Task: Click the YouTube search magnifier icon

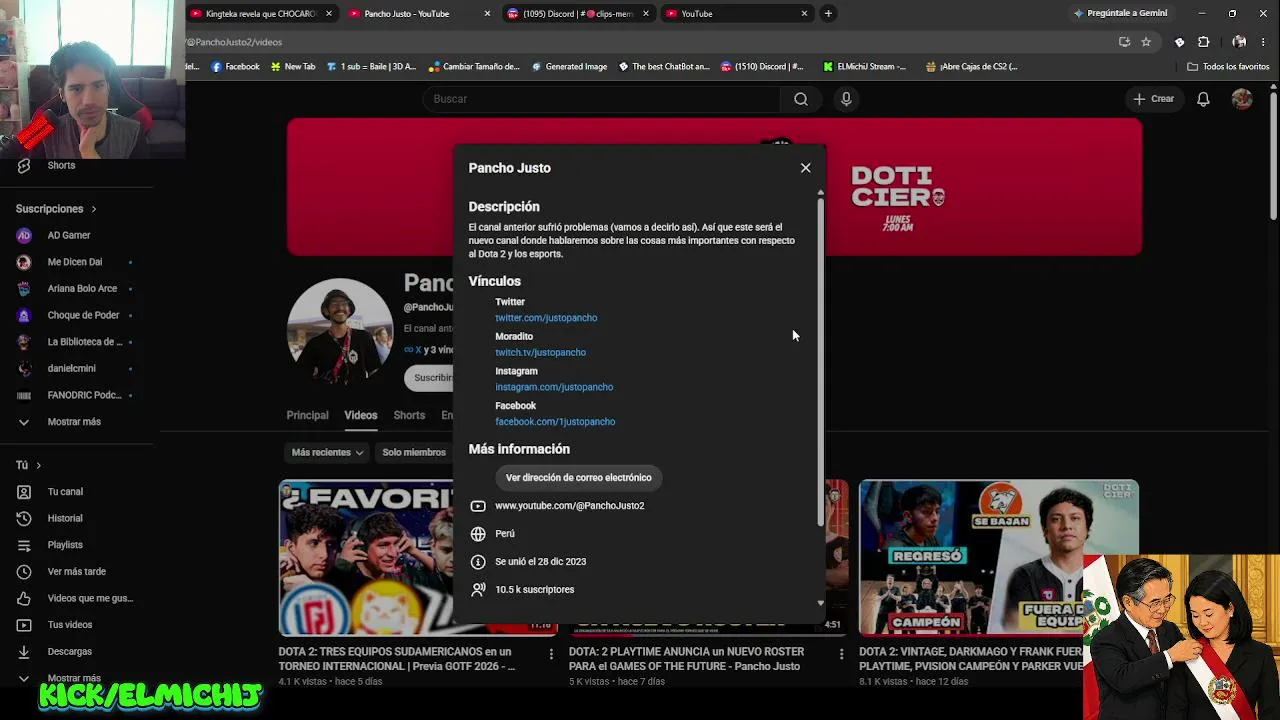Action: point(801,99)
